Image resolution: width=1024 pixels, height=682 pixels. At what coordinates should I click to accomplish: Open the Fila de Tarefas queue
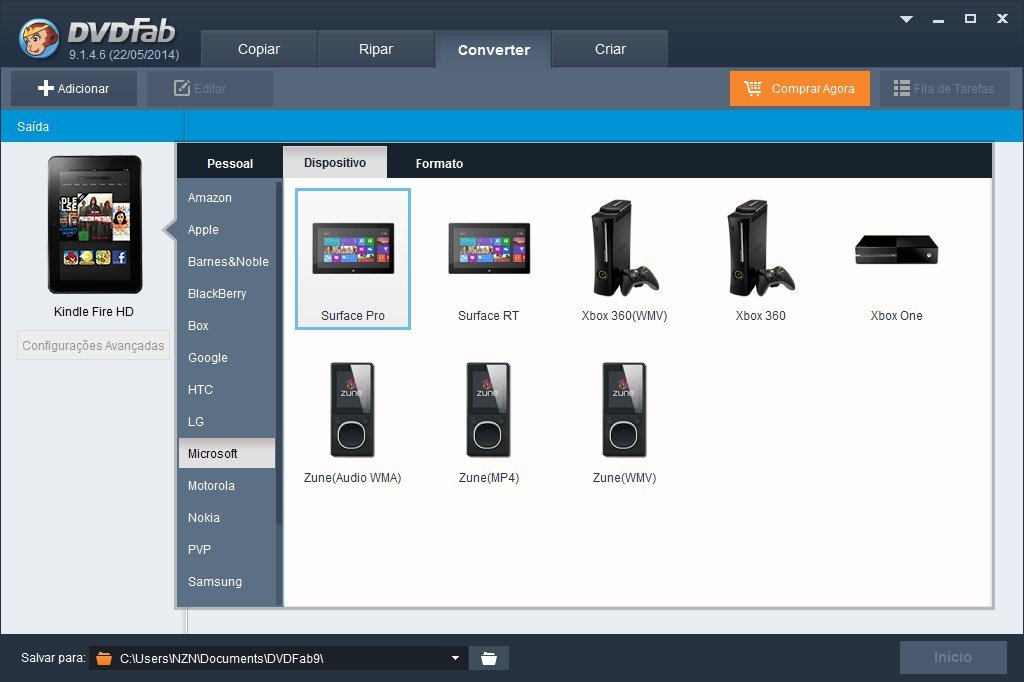click(x=944, y=88)
